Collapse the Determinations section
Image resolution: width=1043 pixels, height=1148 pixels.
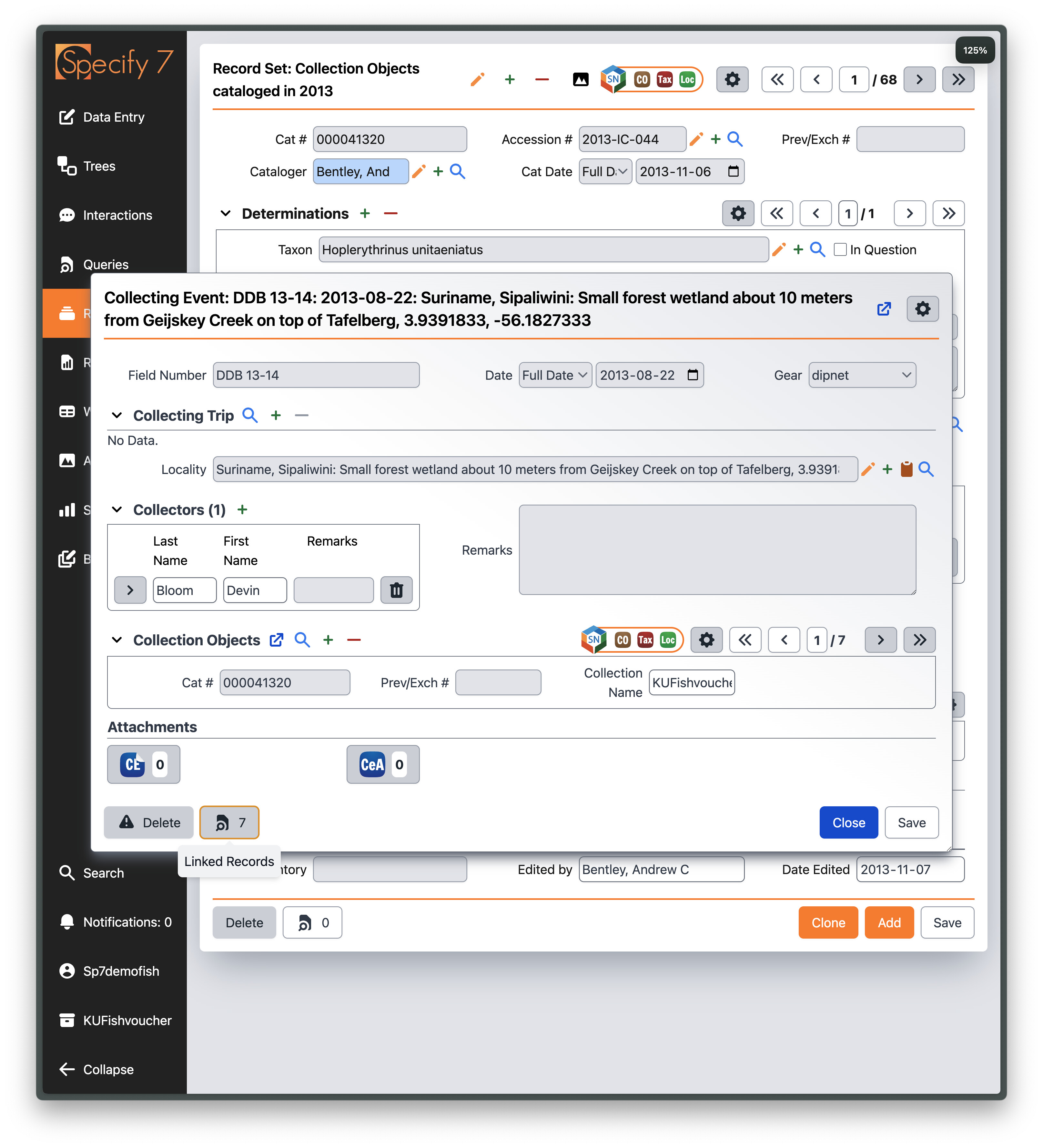226,214
